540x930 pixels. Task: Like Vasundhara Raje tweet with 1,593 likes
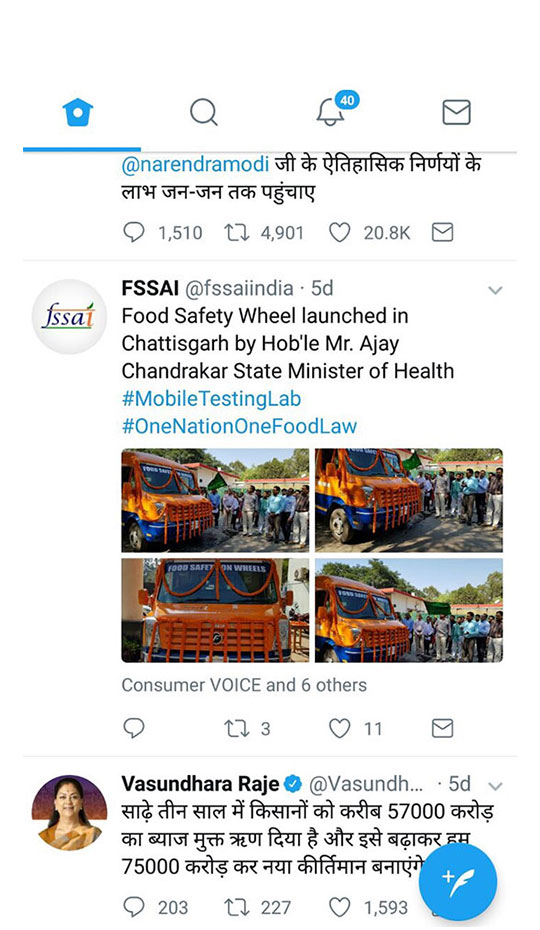tap(339, 907)
